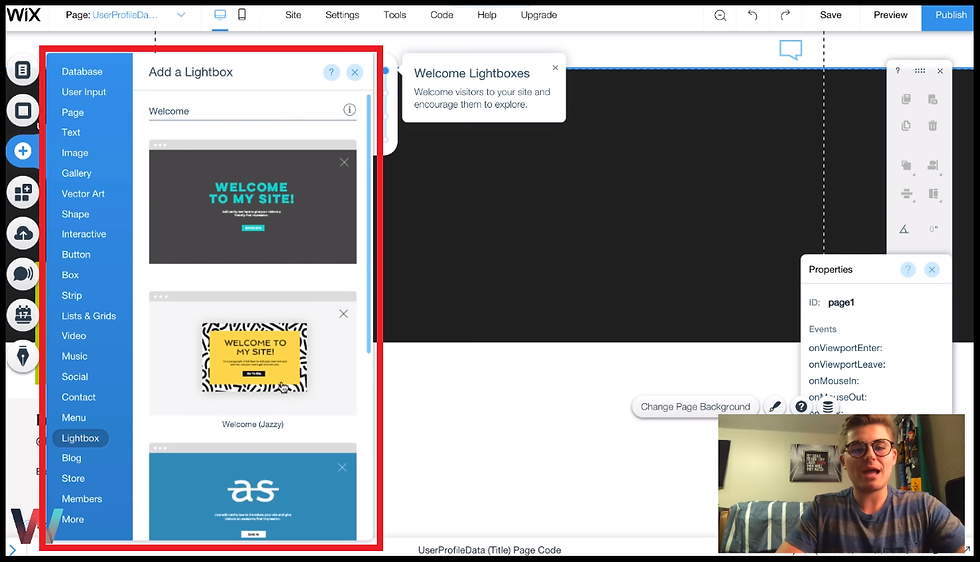The width and height of the screenshot is (980, 562).
Task: Click the rotation angle icon in toolbar
Action: (x=904, y=229)
